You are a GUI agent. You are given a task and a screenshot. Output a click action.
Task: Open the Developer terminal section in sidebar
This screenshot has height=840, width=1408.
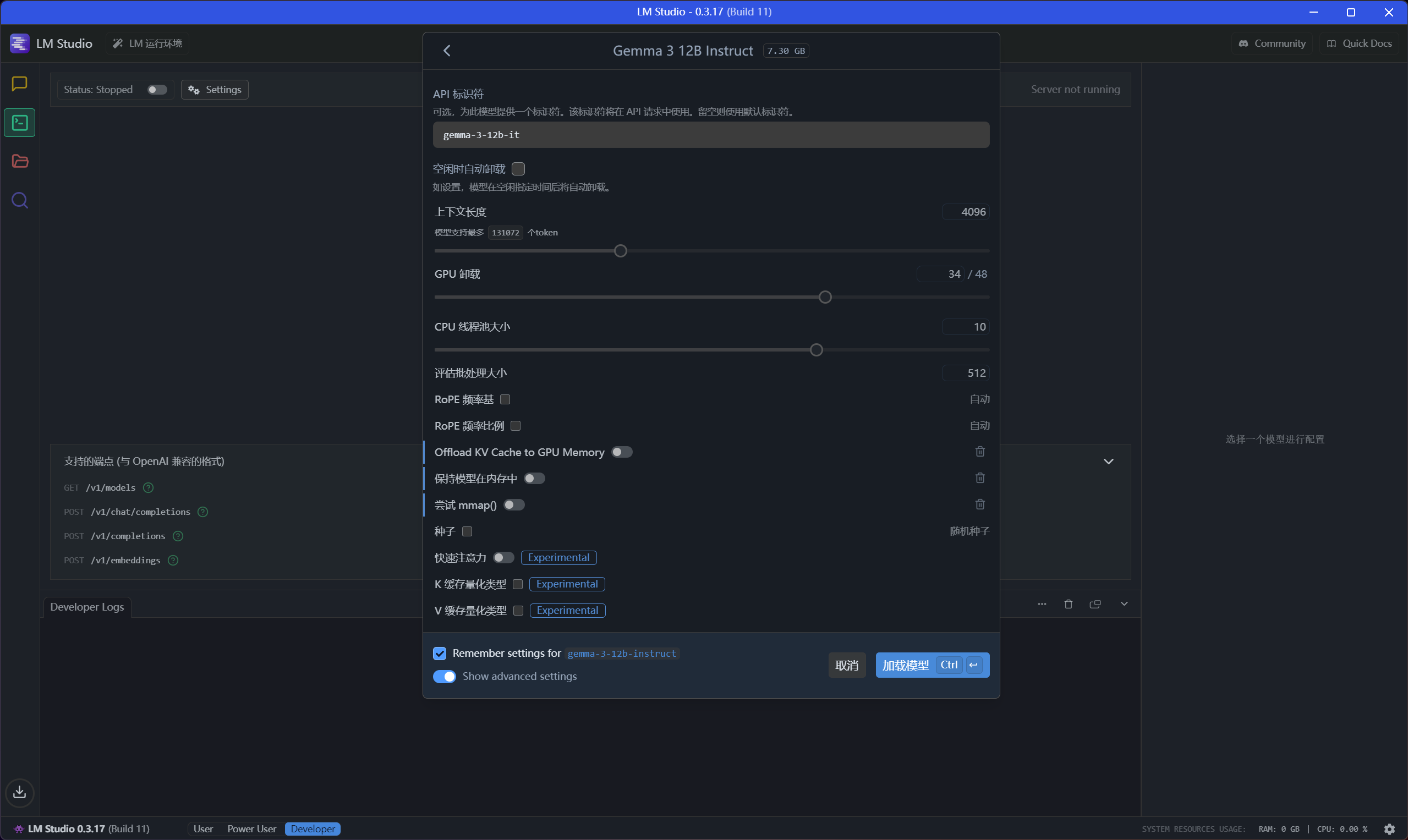pyautogui.click(x=20, y=123)
